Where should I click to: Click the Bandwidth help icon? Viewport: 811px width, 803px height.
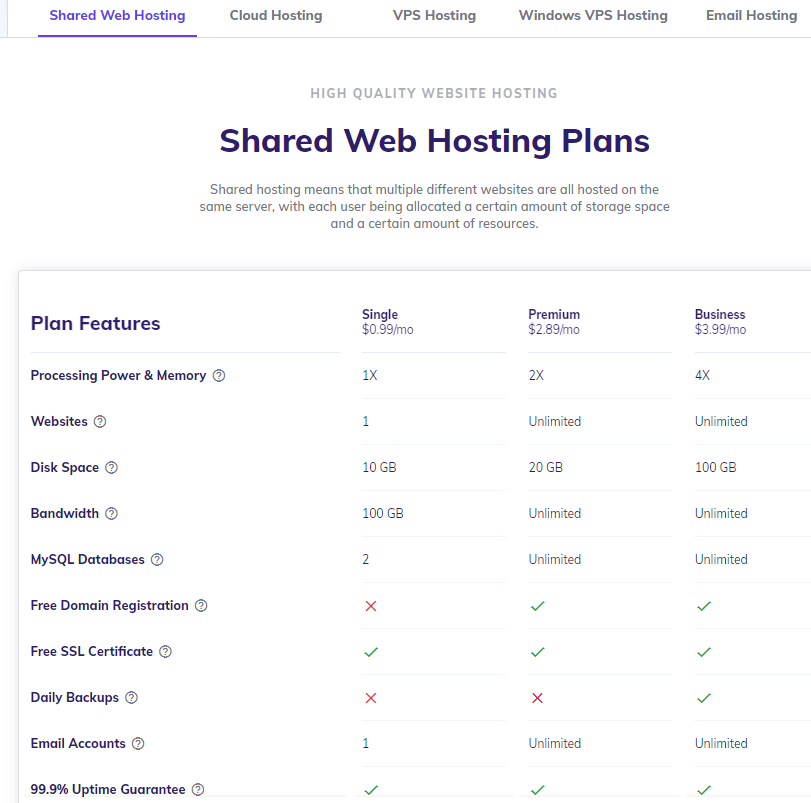coord(111,513)
